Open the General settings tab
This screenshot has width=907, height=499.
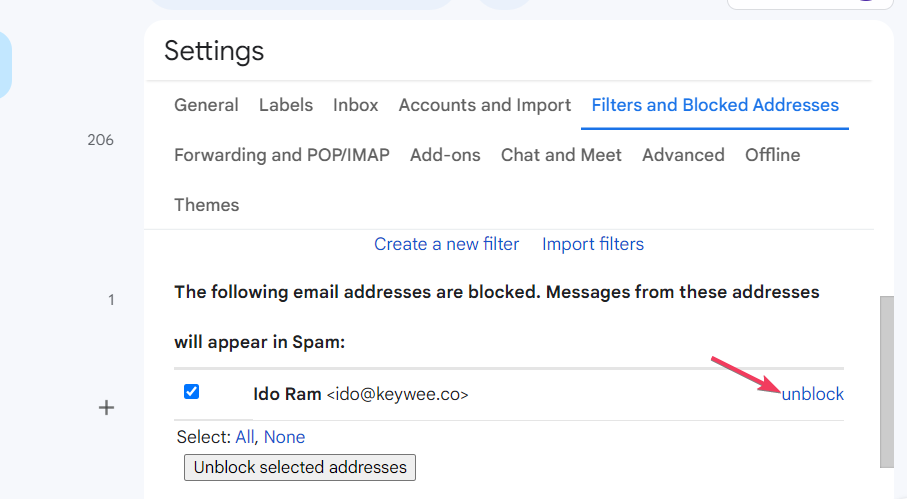tap(206, 105)
